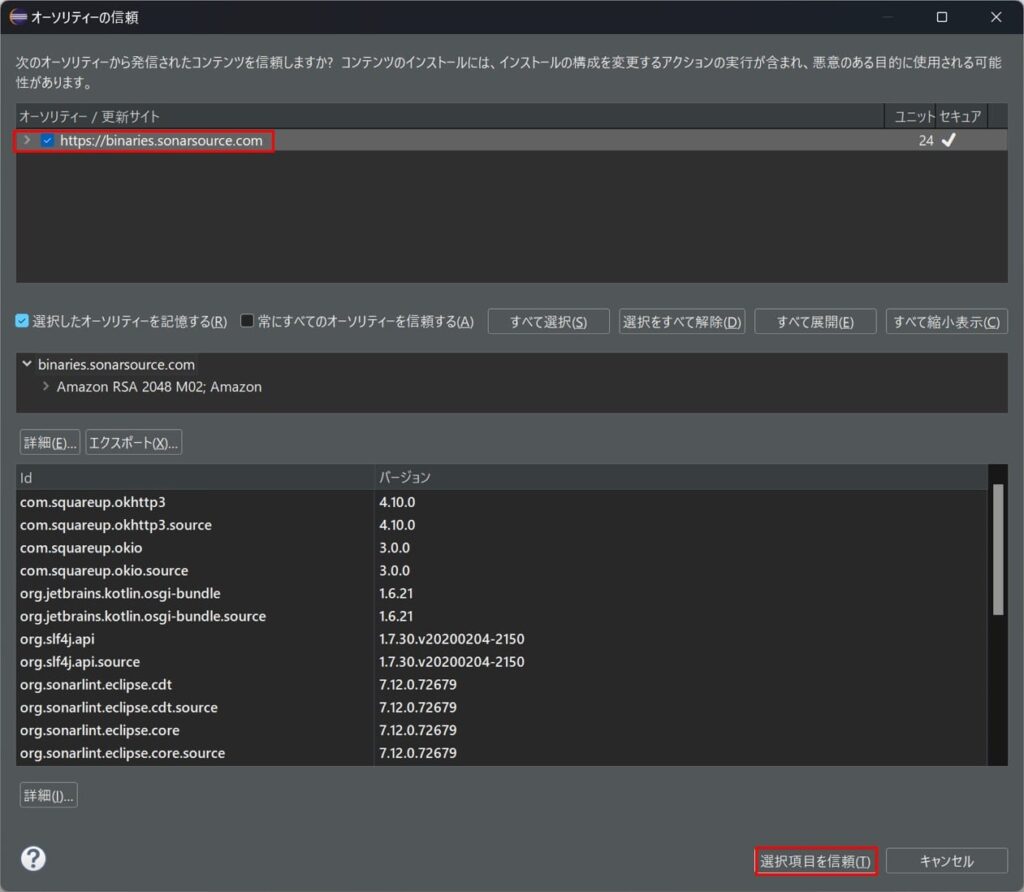The height and width of the screenshot is (892, 1024).
Task: Confirm trust with 選択項目を信頼 button
Action: [x=815, y=860]
